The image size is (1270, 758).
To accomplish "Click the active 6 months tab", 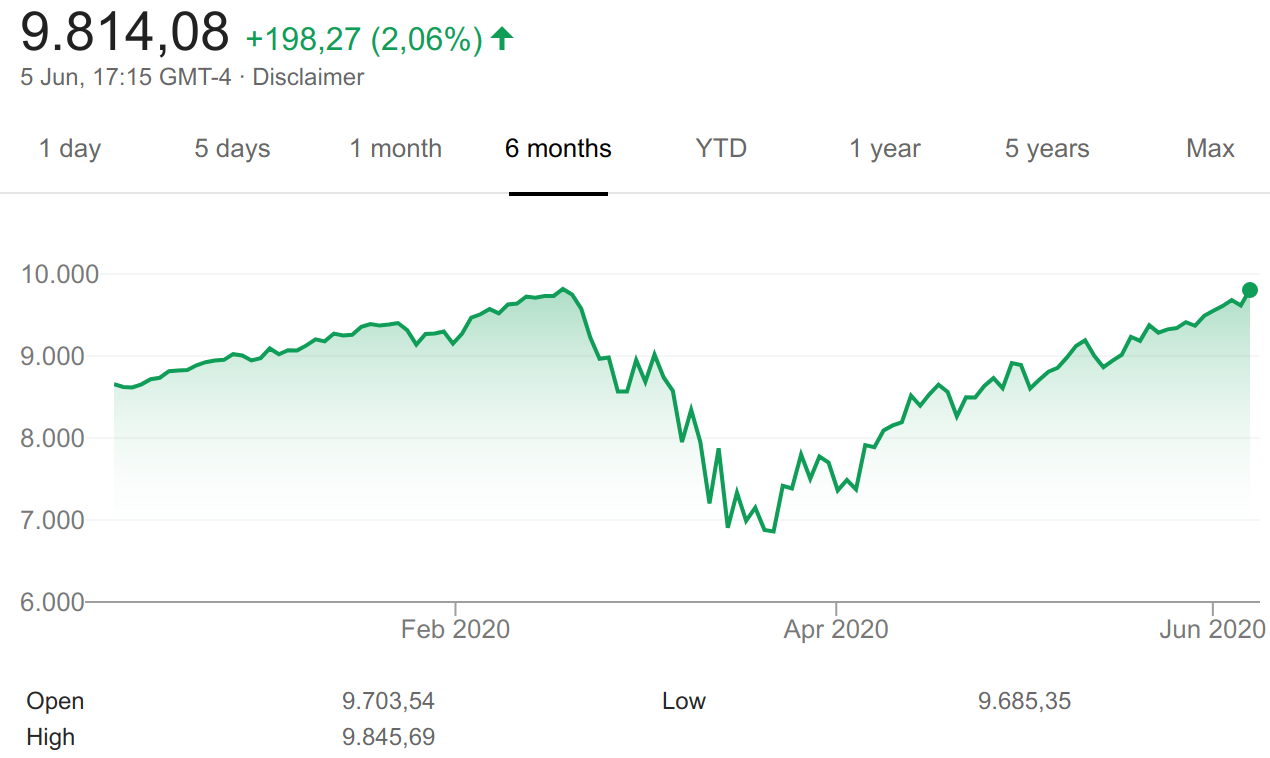I will point(558,149).
